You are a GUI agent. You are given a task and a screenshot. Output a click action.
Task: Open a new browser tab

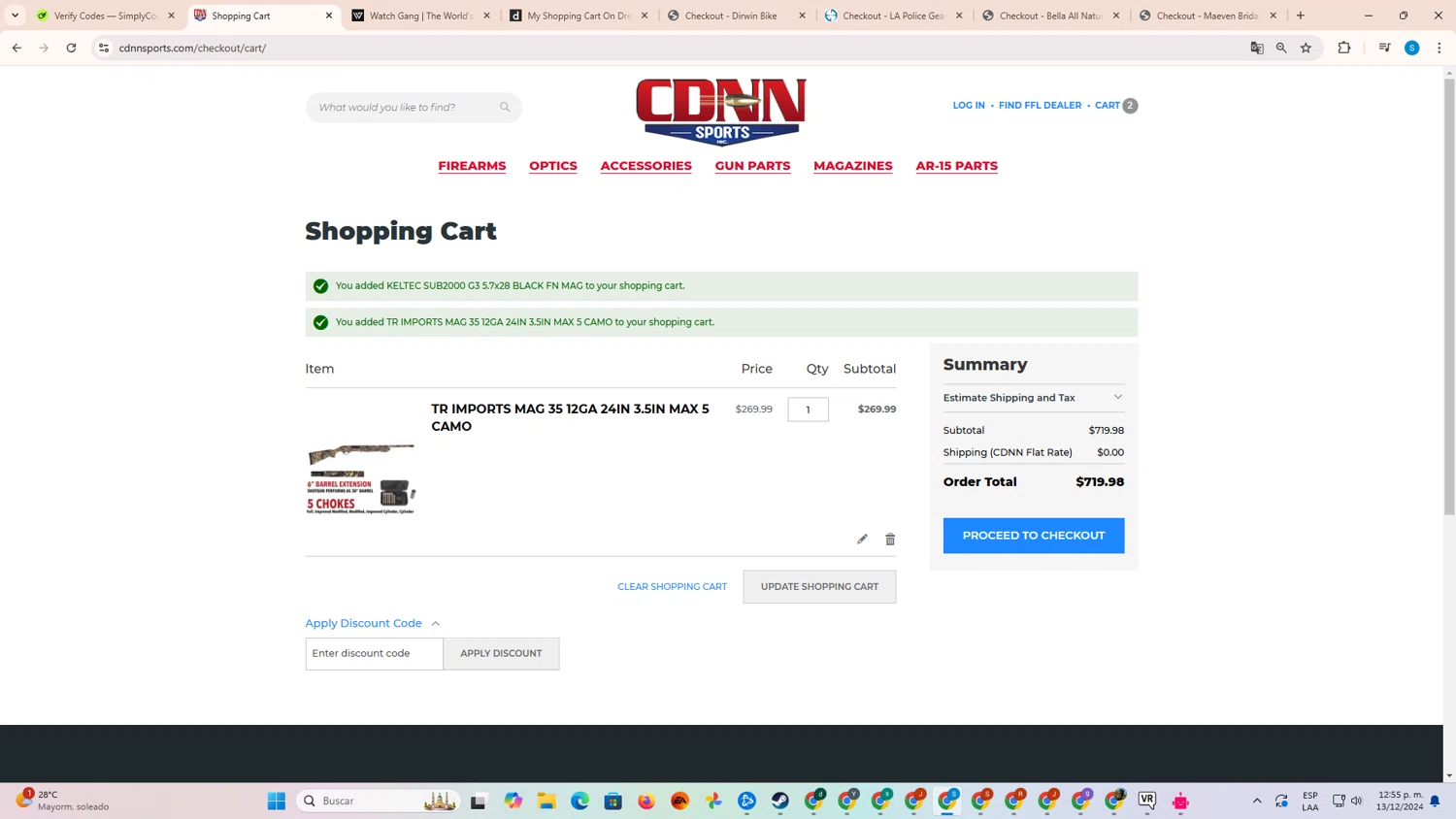1301,16
